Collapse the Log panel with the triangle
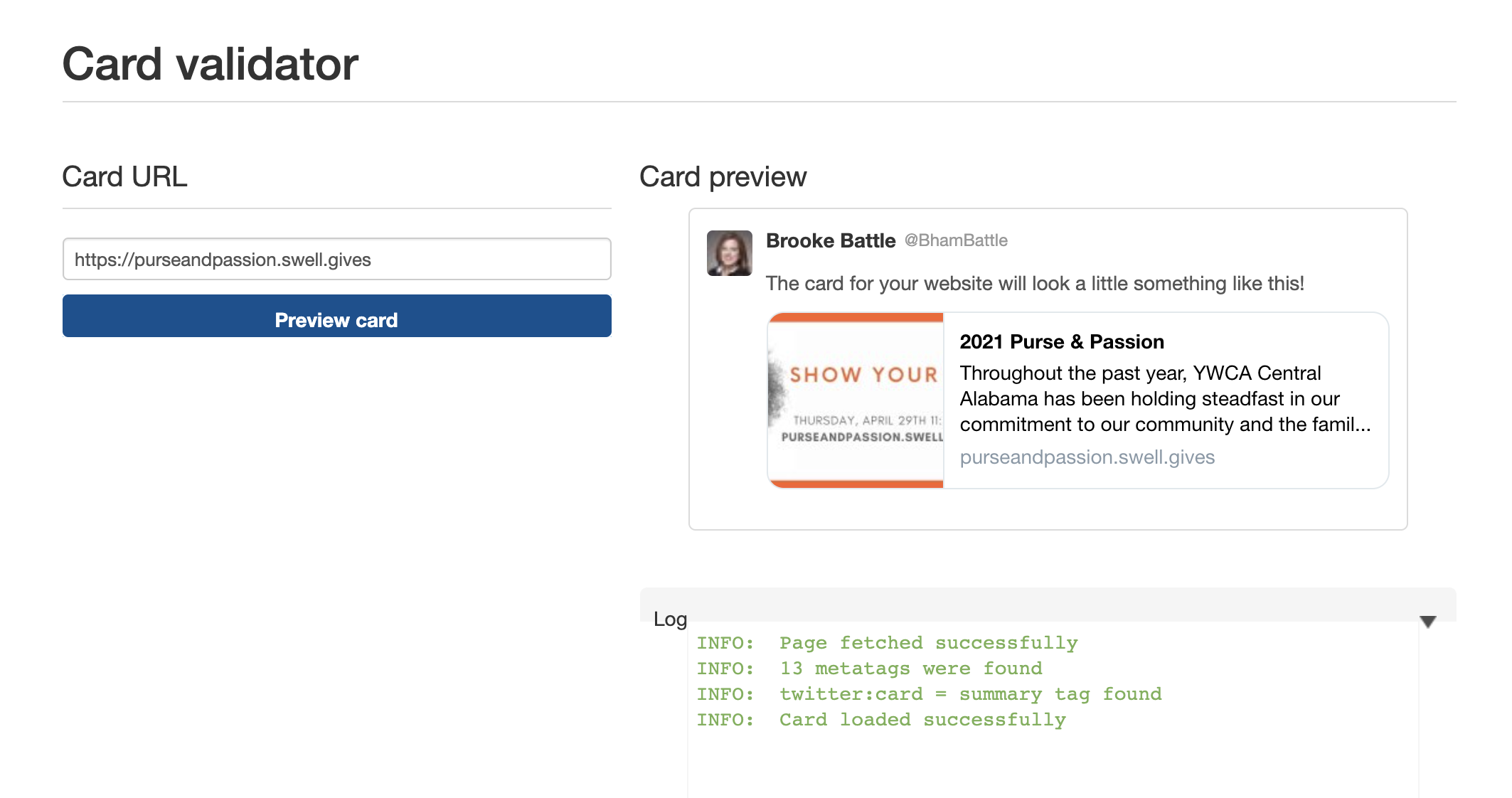The image size is (1512, 798). (x=1427, y=622)
